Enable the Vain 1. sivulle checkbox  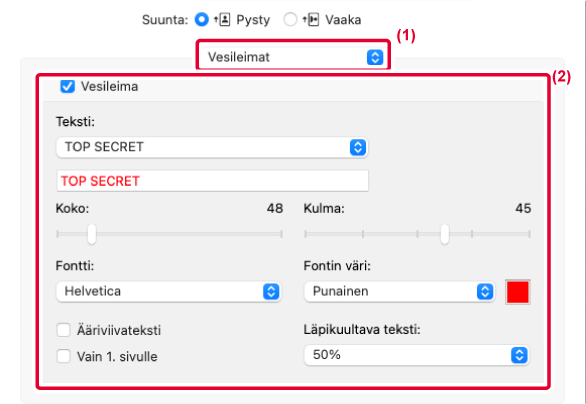pyautogui.click(x=64, y=356)
